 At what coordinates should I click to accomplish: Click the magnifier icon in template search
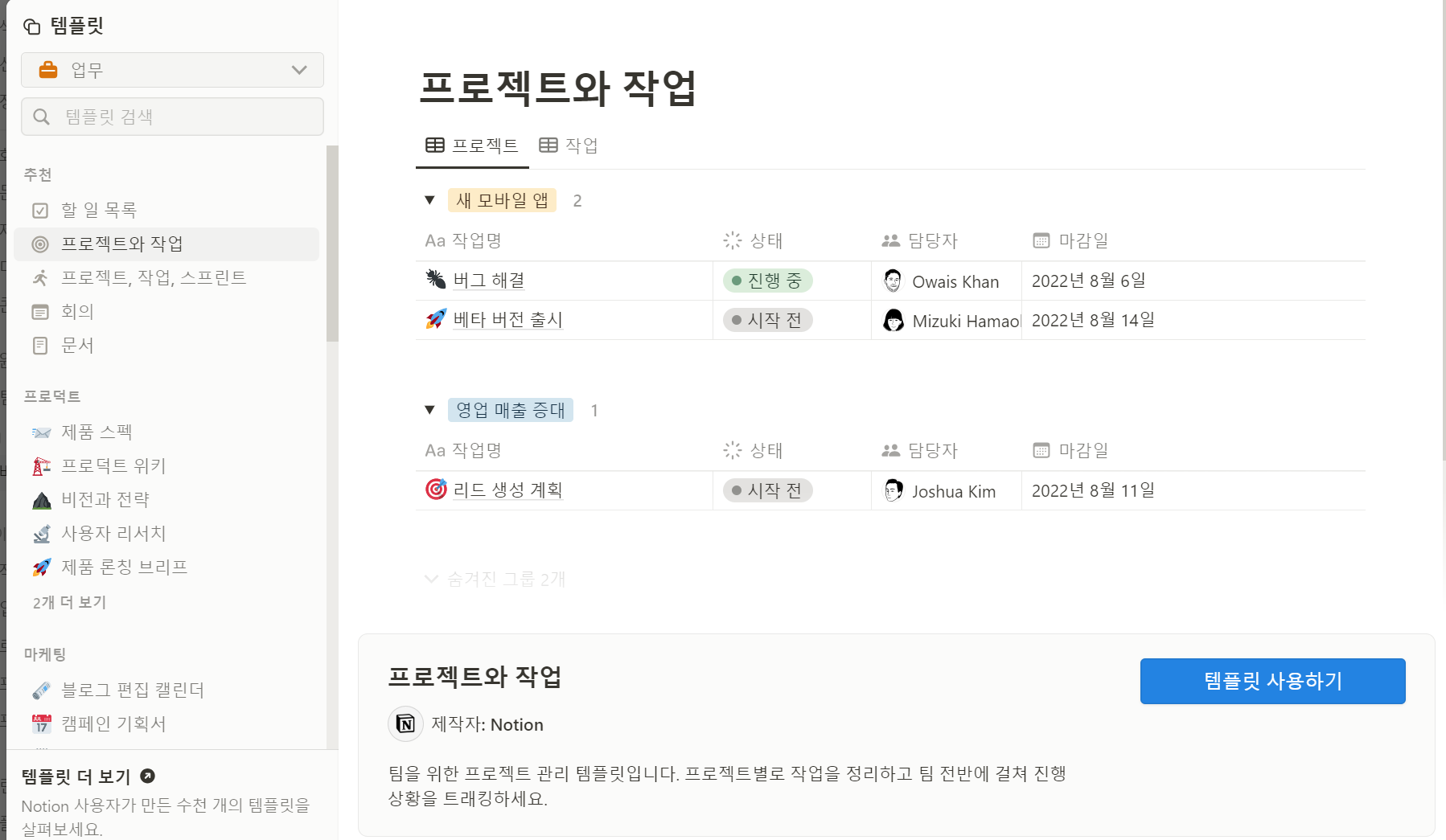(x=42, y=117)
